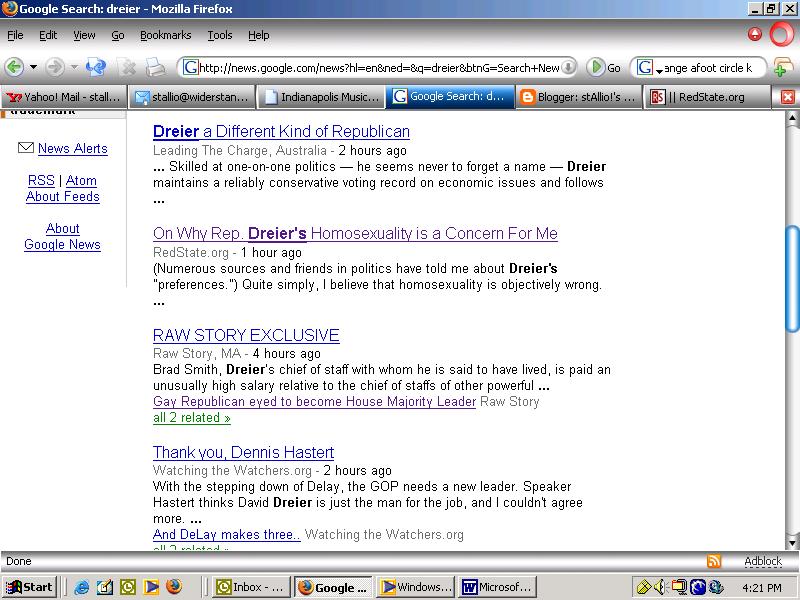Open the search engine selector dropdown
800x600 pixels.
click(x=649, y=68)
